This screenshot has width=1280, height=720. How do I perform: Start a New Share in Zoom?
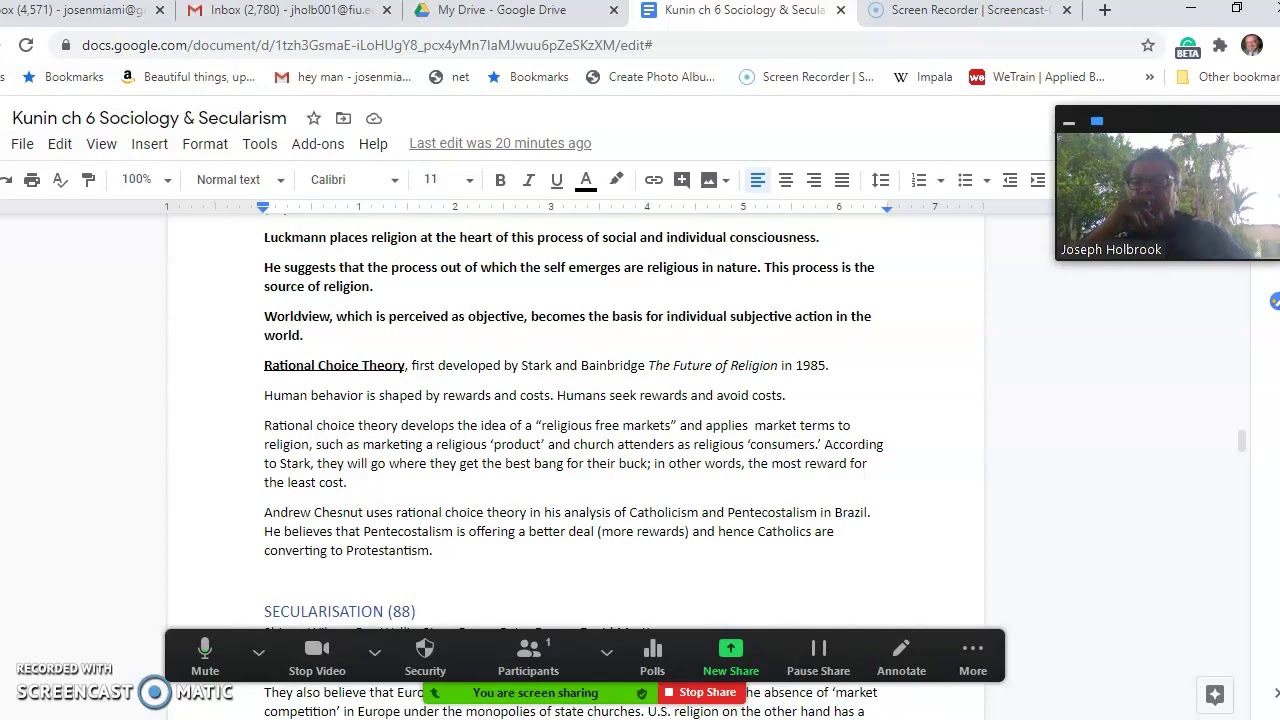(x=731, y=657)
